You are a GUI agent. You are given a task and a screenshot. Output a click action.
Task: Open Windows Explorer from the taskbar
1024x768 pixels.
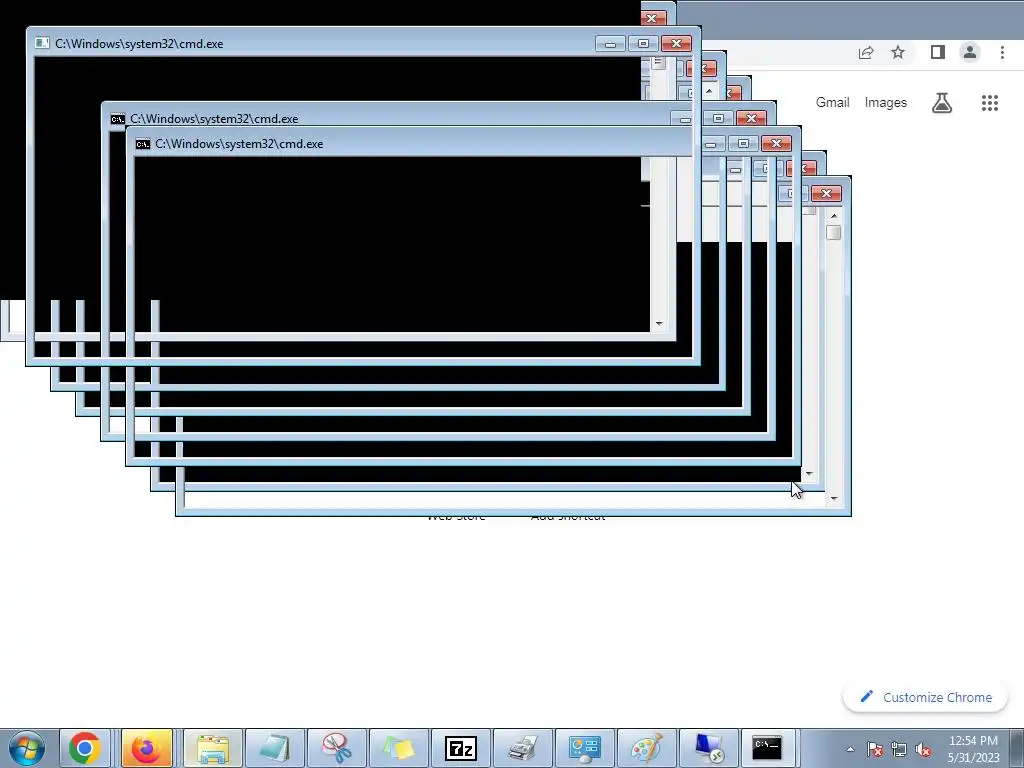pyautogui.click(x=213, y=748)
